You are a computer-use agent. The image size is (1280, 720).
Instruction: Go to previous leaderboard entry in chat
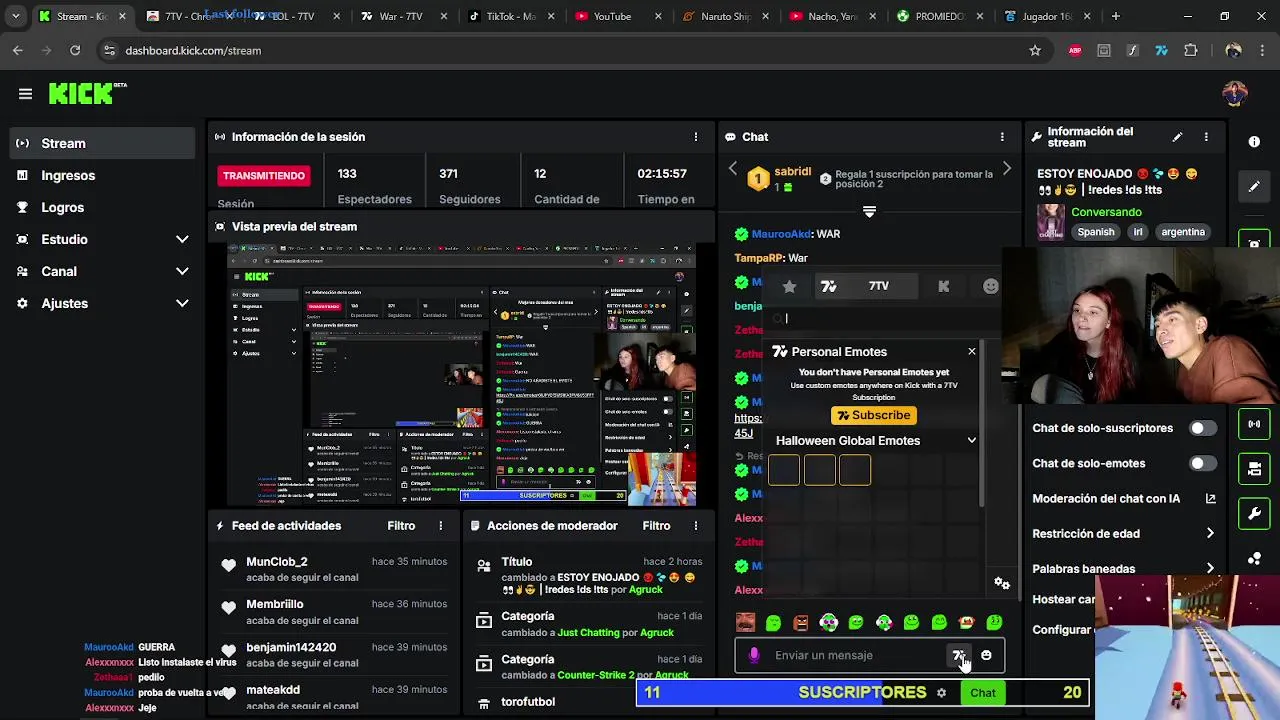pyautogui.click(x=732, y=169)
